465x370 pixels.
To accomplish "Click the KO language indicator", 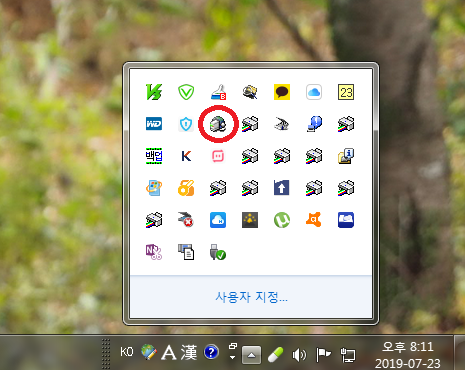I will click(x=127, y=352).
